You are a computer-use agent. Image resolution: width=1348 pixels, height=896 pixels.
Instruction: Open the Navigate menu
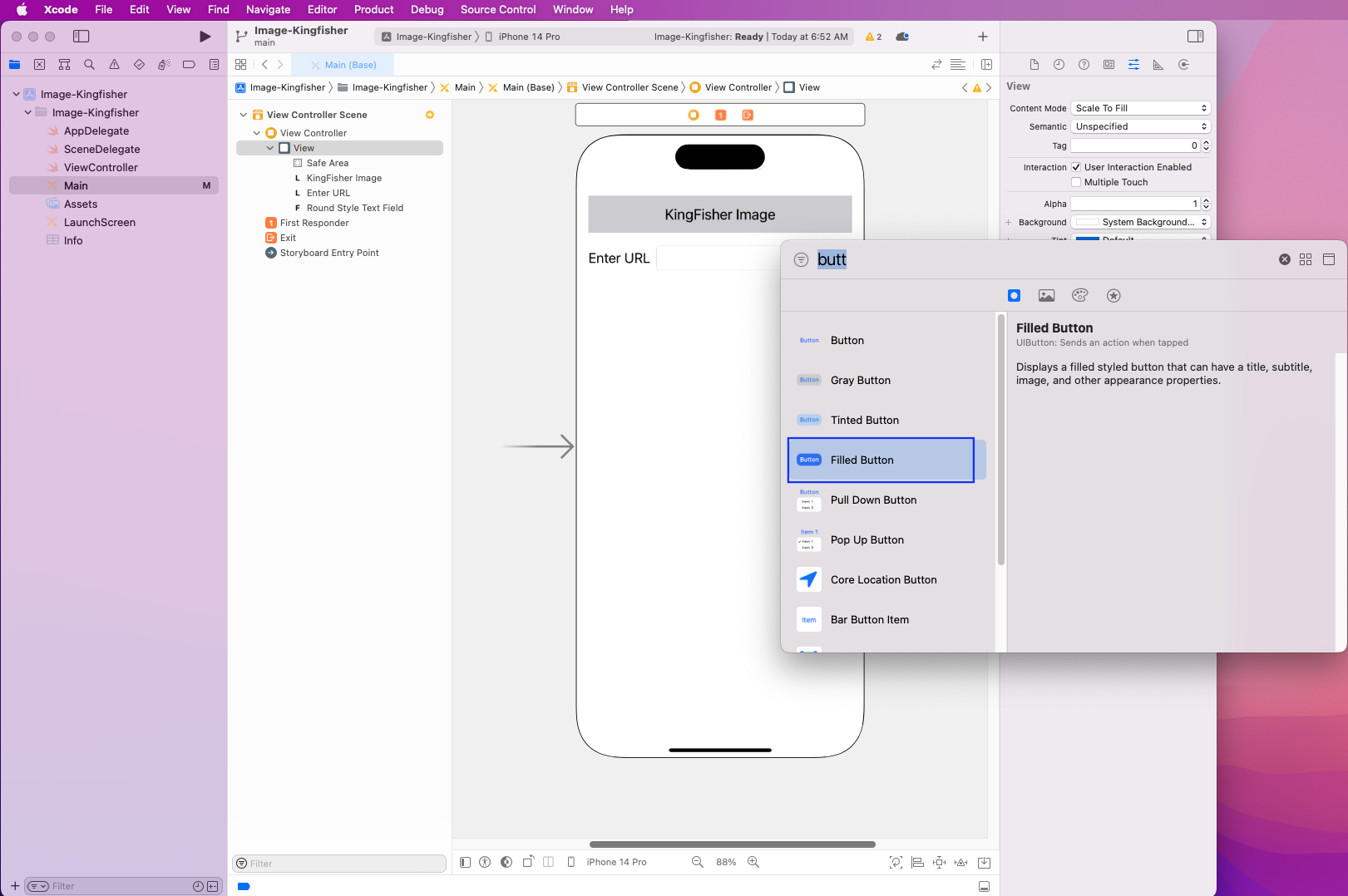[x=268, y=9]
